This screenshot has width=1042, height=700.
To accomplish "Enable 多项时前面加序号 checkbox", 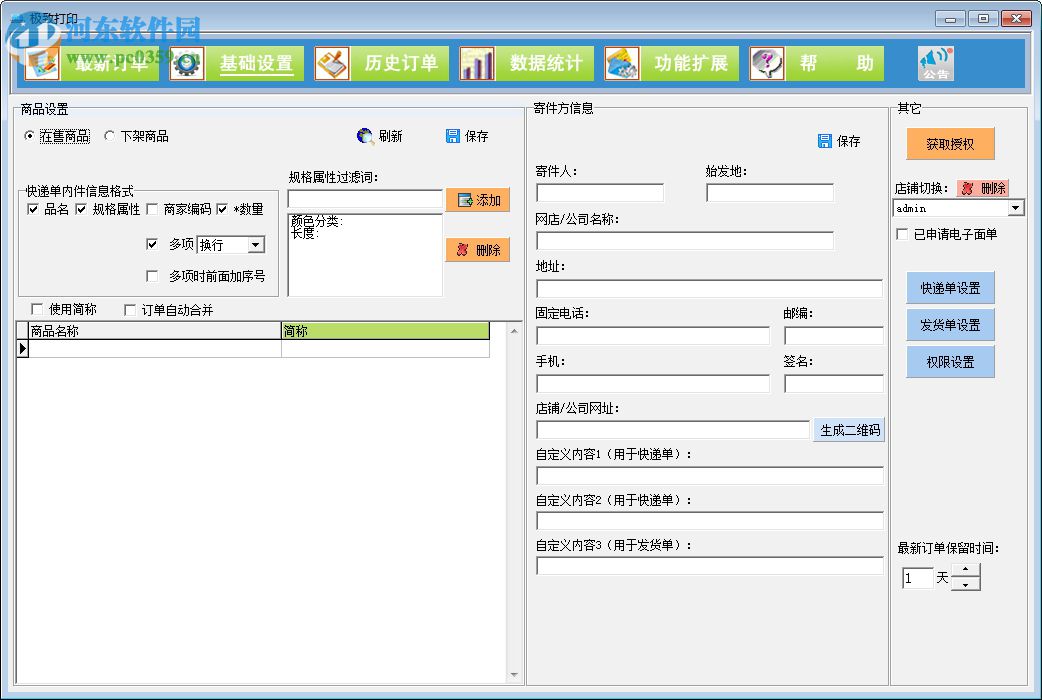I will (152, 275).
